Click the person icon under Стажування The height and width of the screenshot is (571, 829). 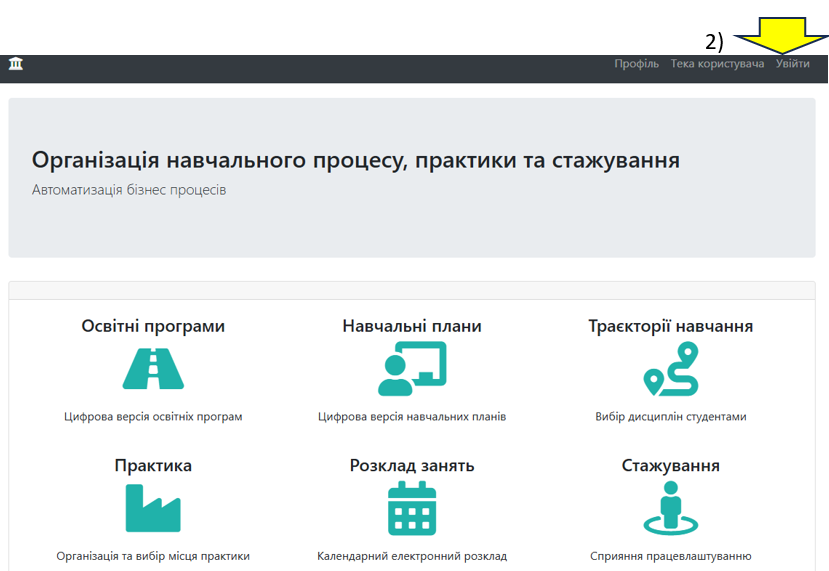click(670, 508)
